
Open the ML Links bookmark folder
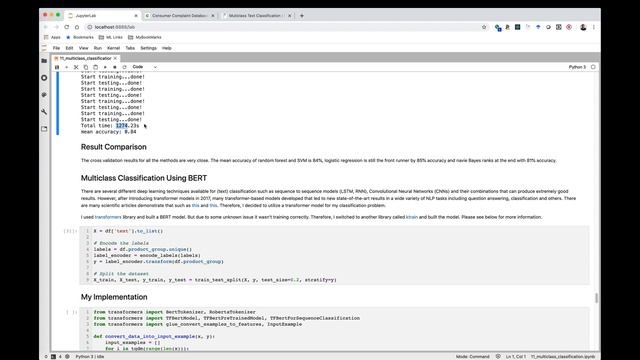(x=111, y=37)
